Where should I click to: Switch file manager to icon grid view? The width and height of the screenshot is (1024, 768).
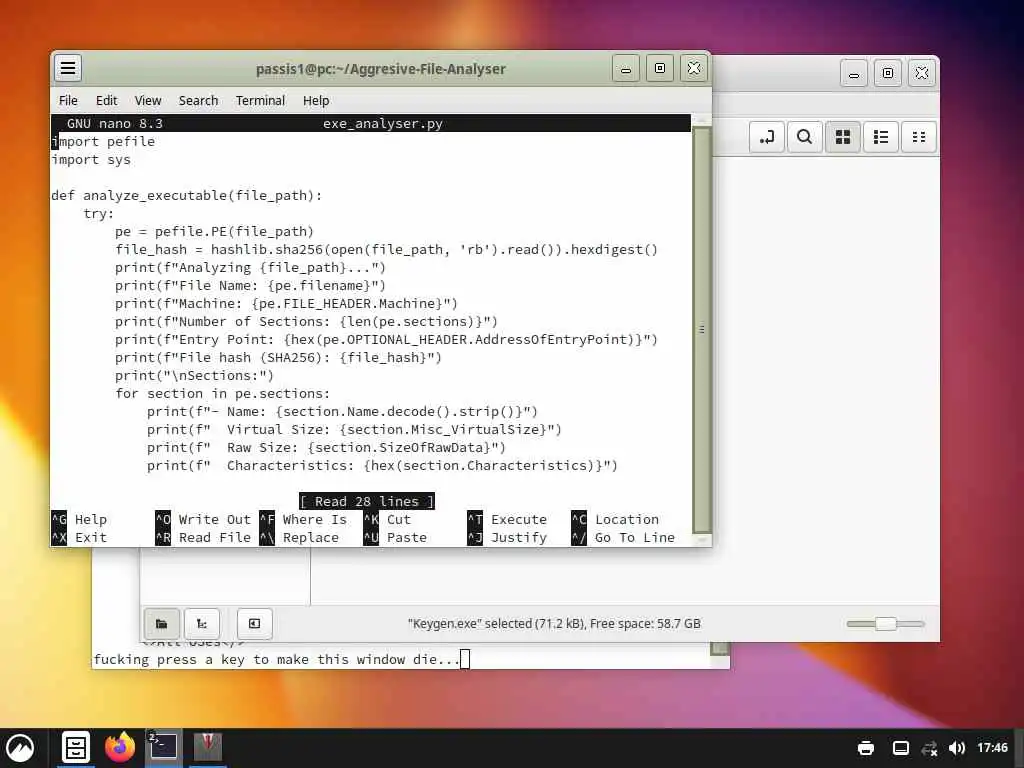(x=843, y=137)
